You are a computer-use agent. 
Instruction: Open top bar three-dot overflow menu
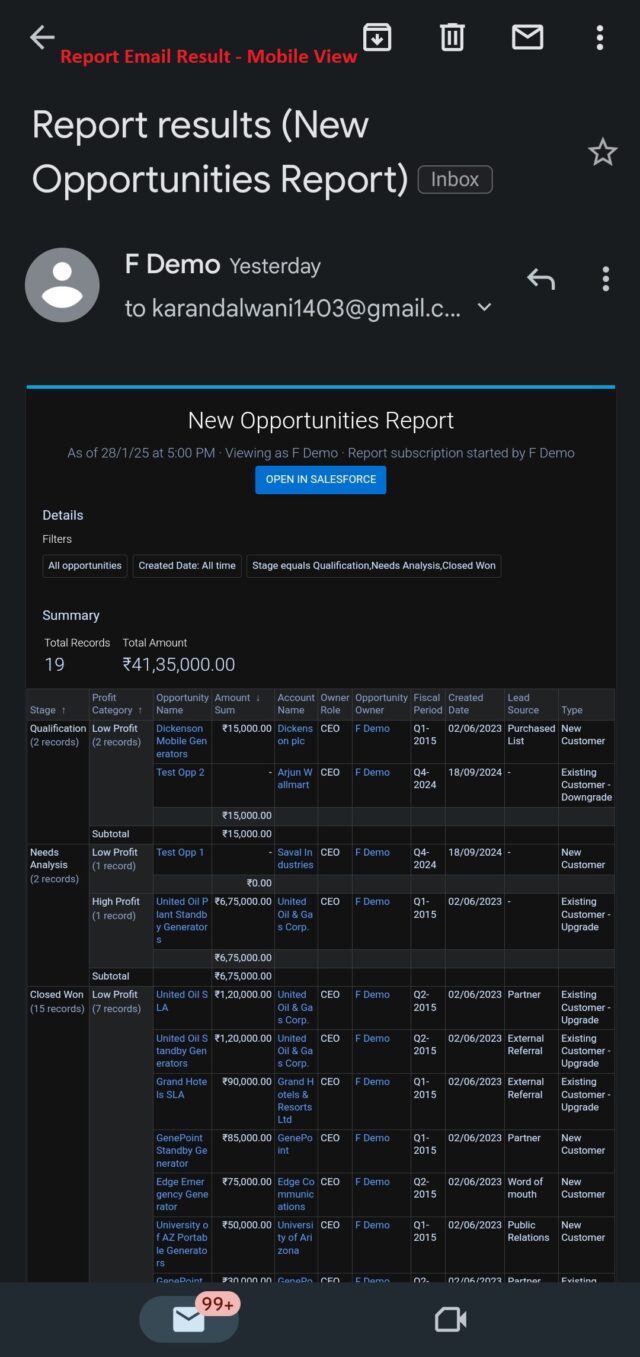click(600, 38)
